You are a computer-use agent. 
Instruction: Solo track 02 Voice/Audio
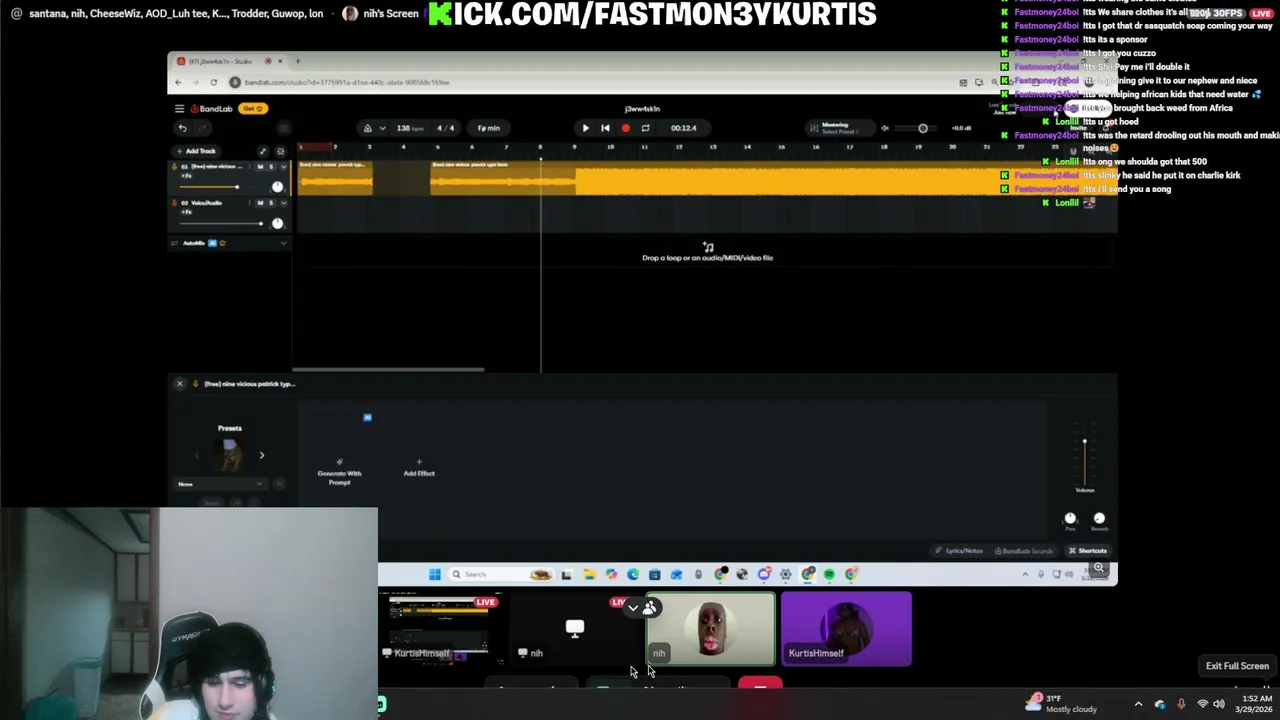click(x=271, y=203)
